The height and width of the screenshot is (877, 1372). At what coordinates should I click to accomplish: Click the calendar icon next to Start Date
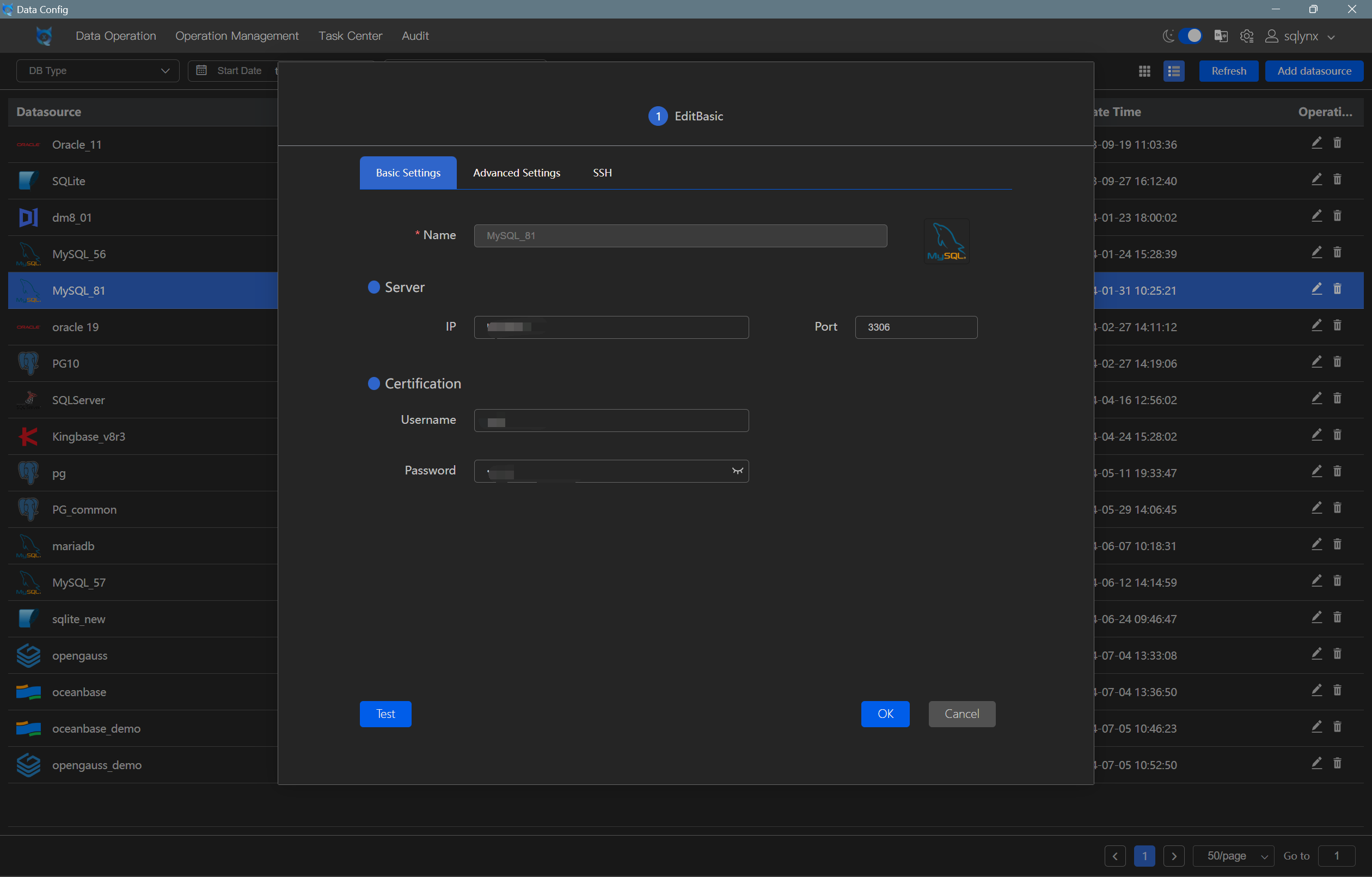coord(201,70)
